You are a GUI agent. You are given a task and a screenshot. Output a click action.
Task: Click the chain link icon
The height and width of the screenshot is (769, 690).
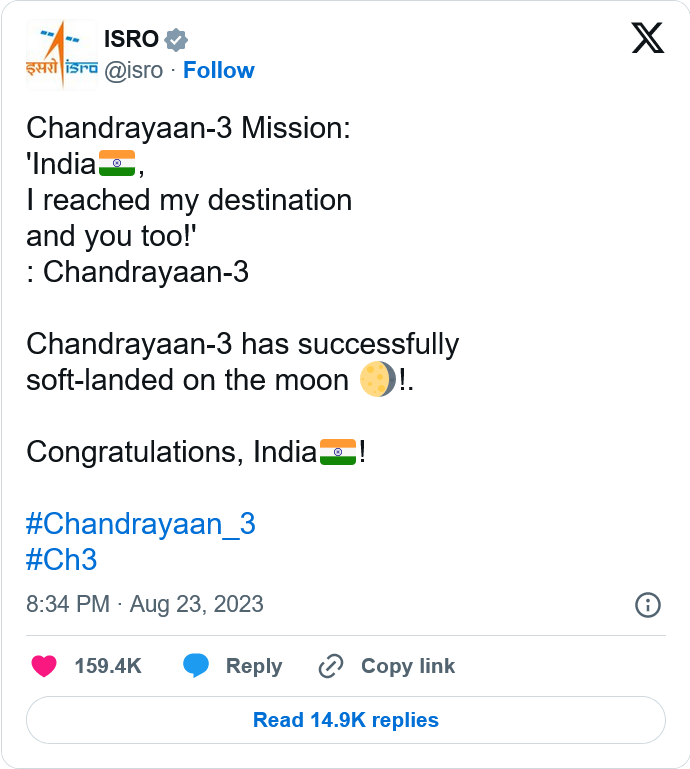[x=331, y=666]
